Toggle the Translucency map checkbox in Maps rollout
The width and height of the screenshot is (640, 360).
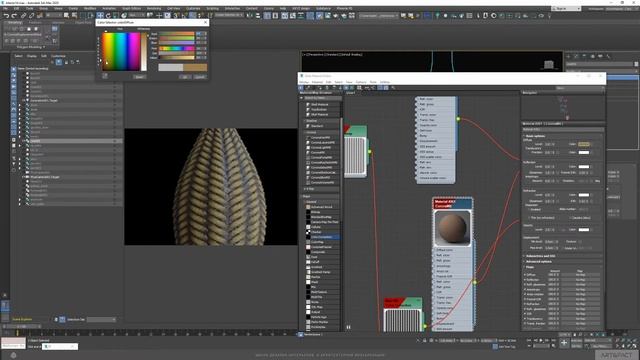tap(525, 319)
